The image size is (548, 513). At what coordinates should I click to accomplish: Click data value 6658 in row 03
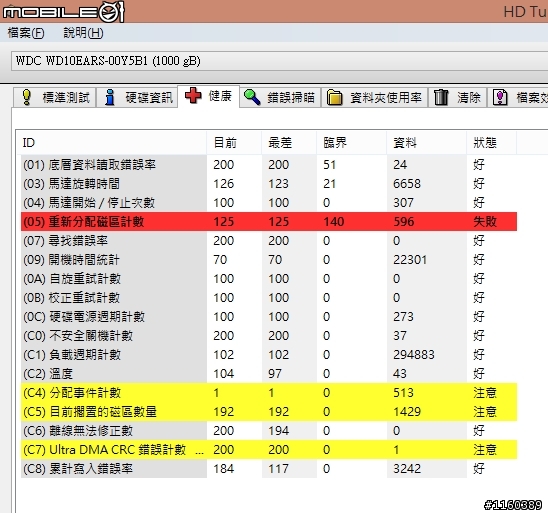click(407, 183)
